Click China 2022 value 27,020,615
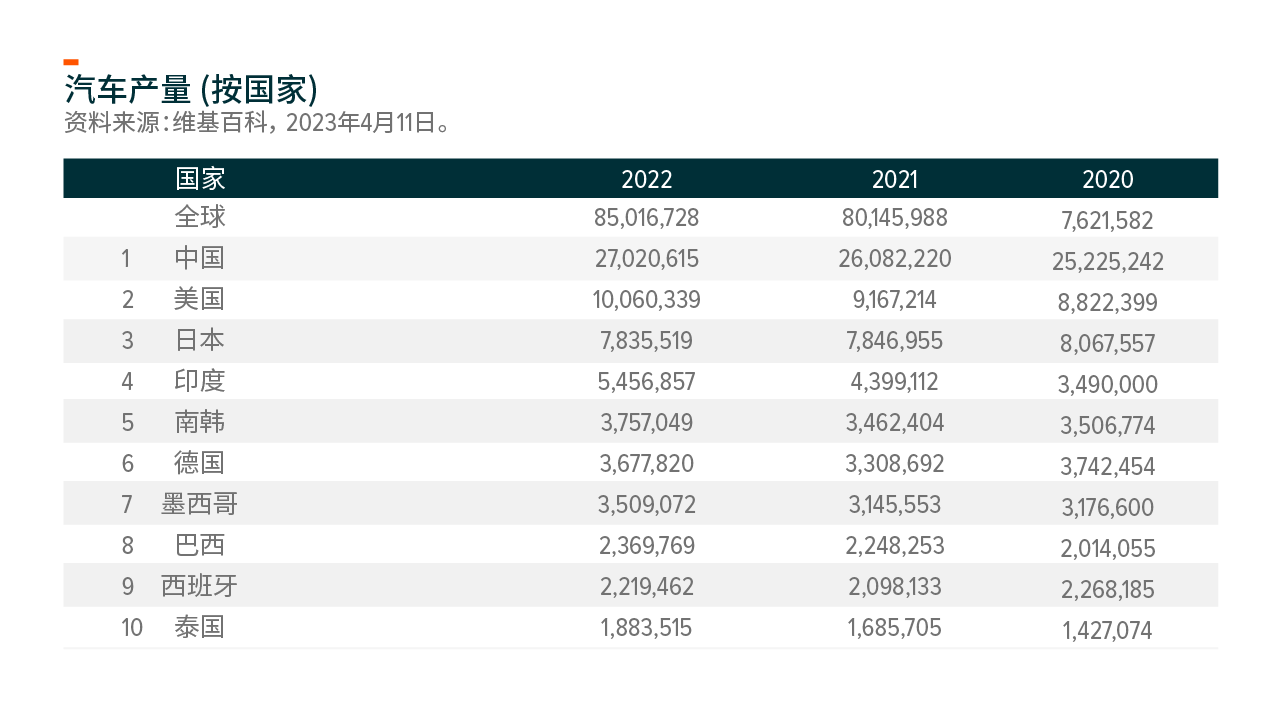Screen dimensions: 1280x720 pyautogui.click(x=647, y=259)
